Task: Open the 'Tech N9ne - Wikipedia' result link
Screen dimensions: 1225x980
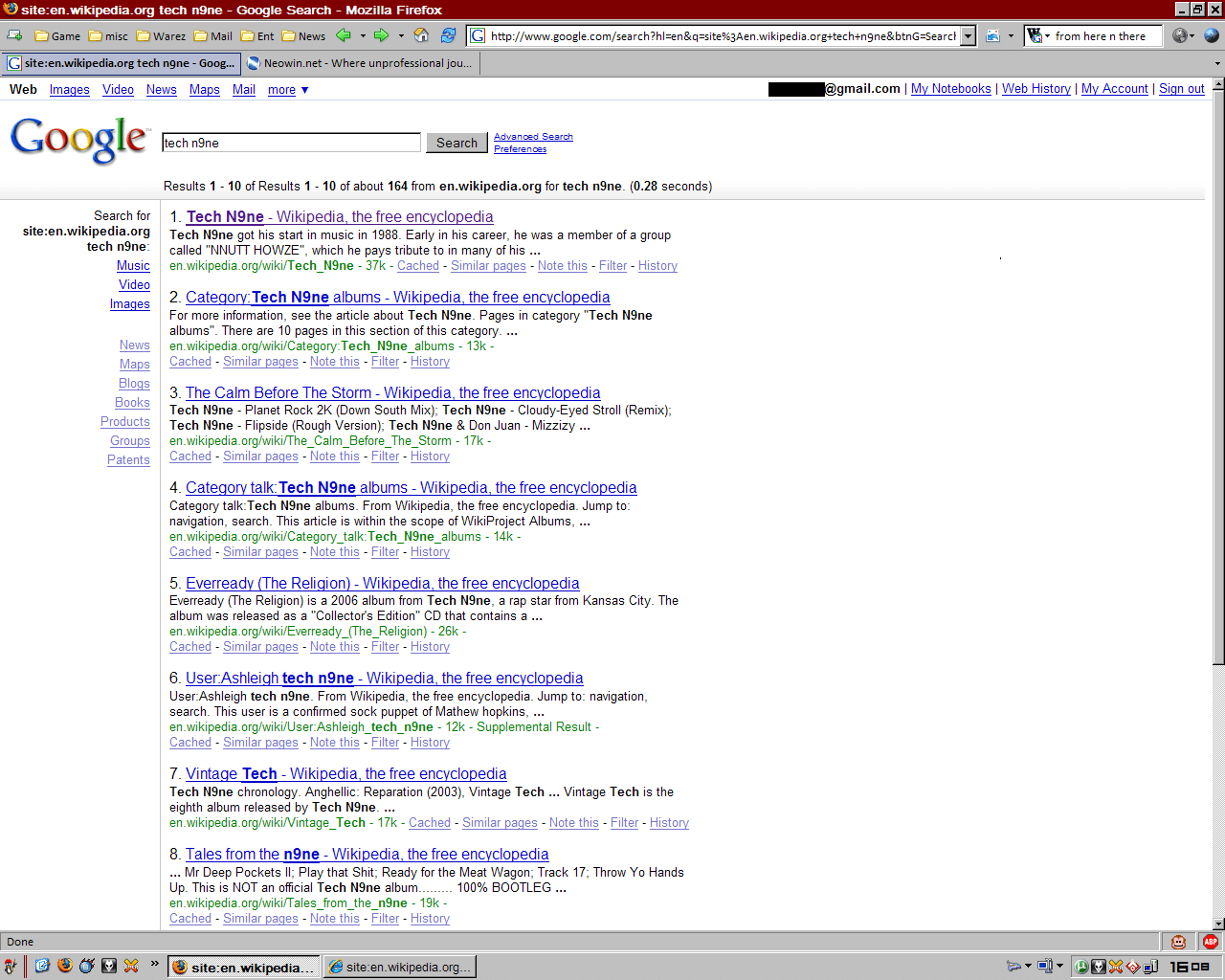Action: 340,217
